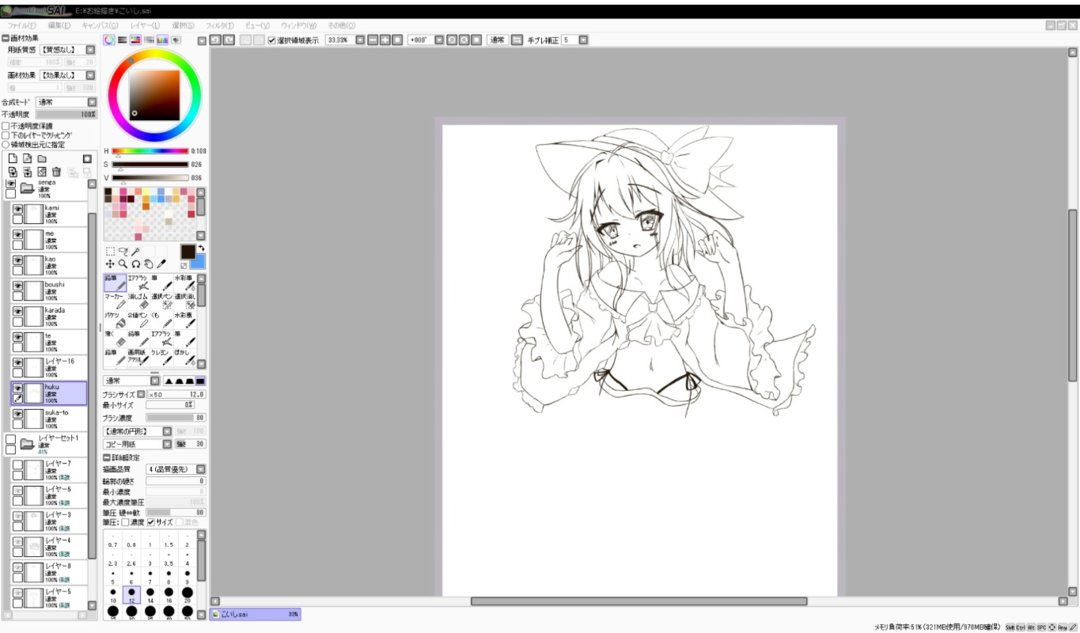Select the eyedropper tool

pyautogui.click(x=162, y=264)
